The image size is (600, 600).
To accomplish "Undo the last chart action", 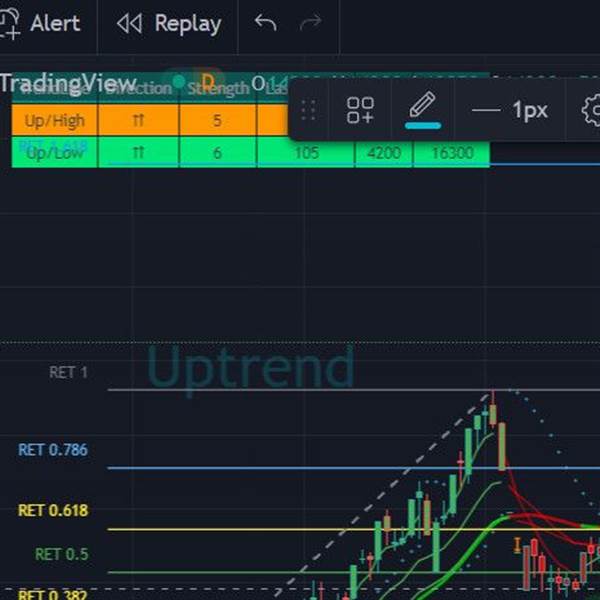I will pyautogui.click(x=266, y=23).
